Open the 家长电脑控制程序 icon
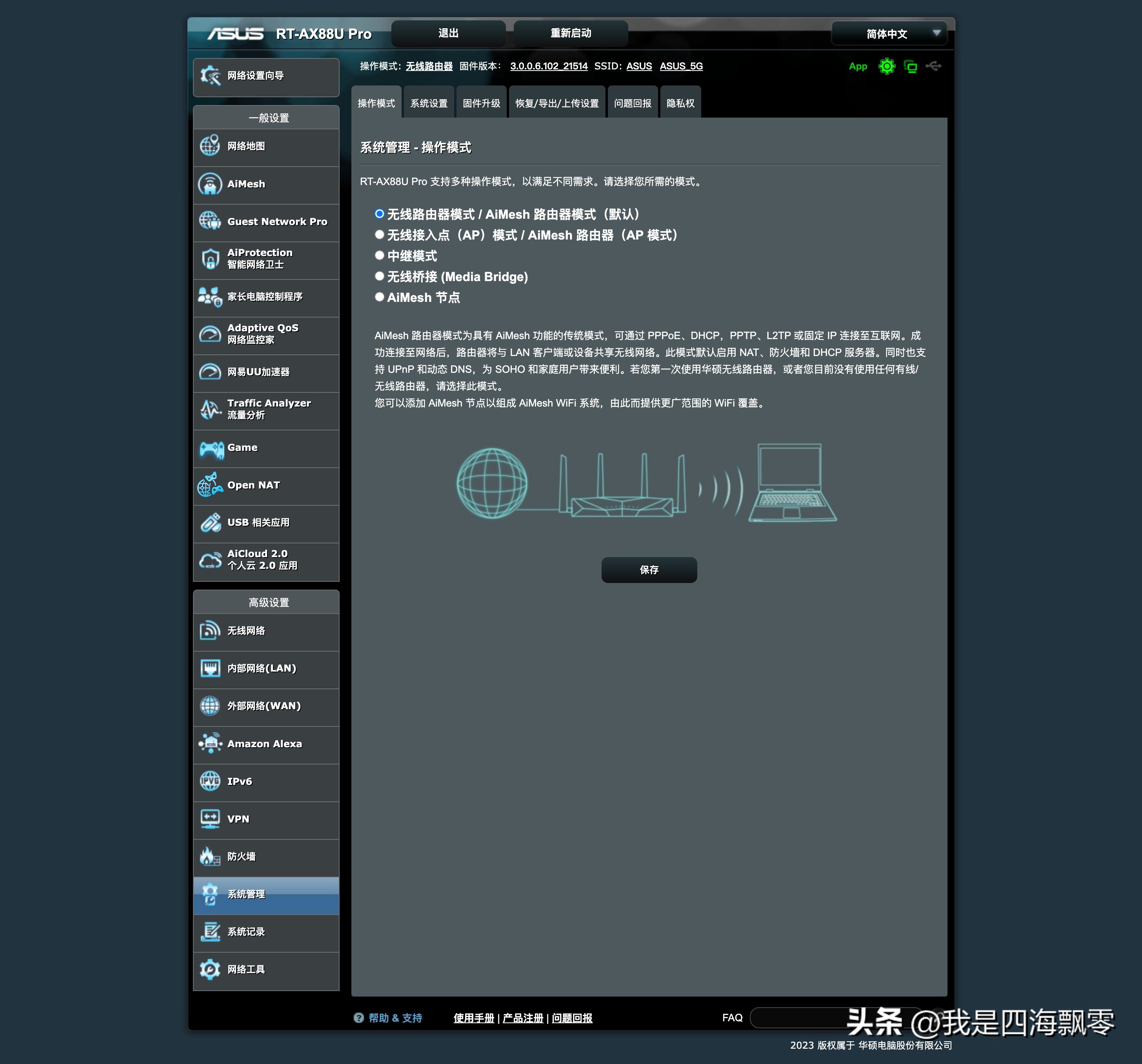This screenshot has width=1142, height=1064. (210, 296)
